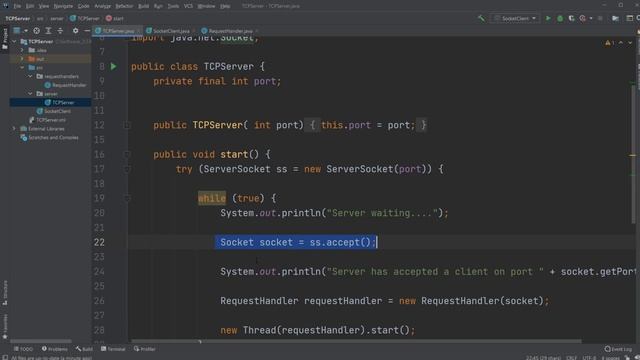Image resolution: width=640 pixels, height=360 pixels.
Task: Switch to the RequestHandler.java editor tab
Action: pyautogui.click(x=230, y=31)
